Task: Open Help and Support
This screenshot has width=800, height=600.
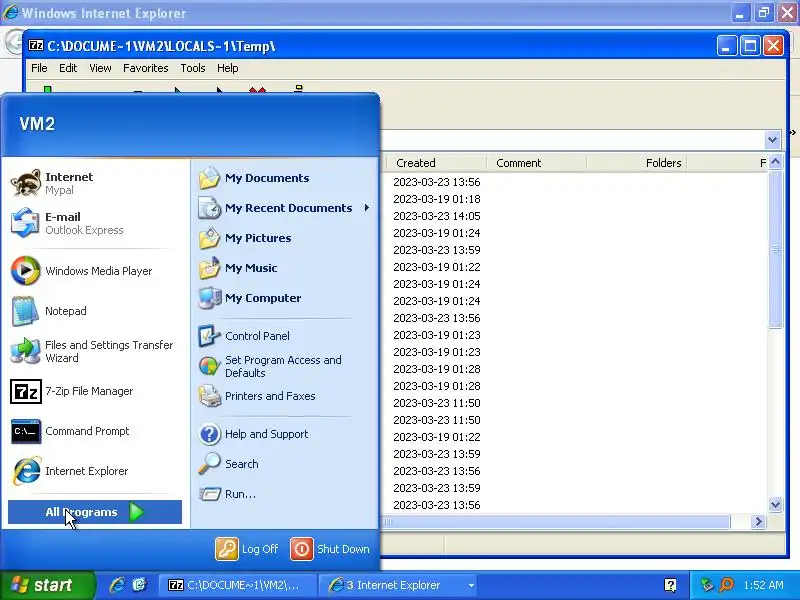Action: coord(285,434)
